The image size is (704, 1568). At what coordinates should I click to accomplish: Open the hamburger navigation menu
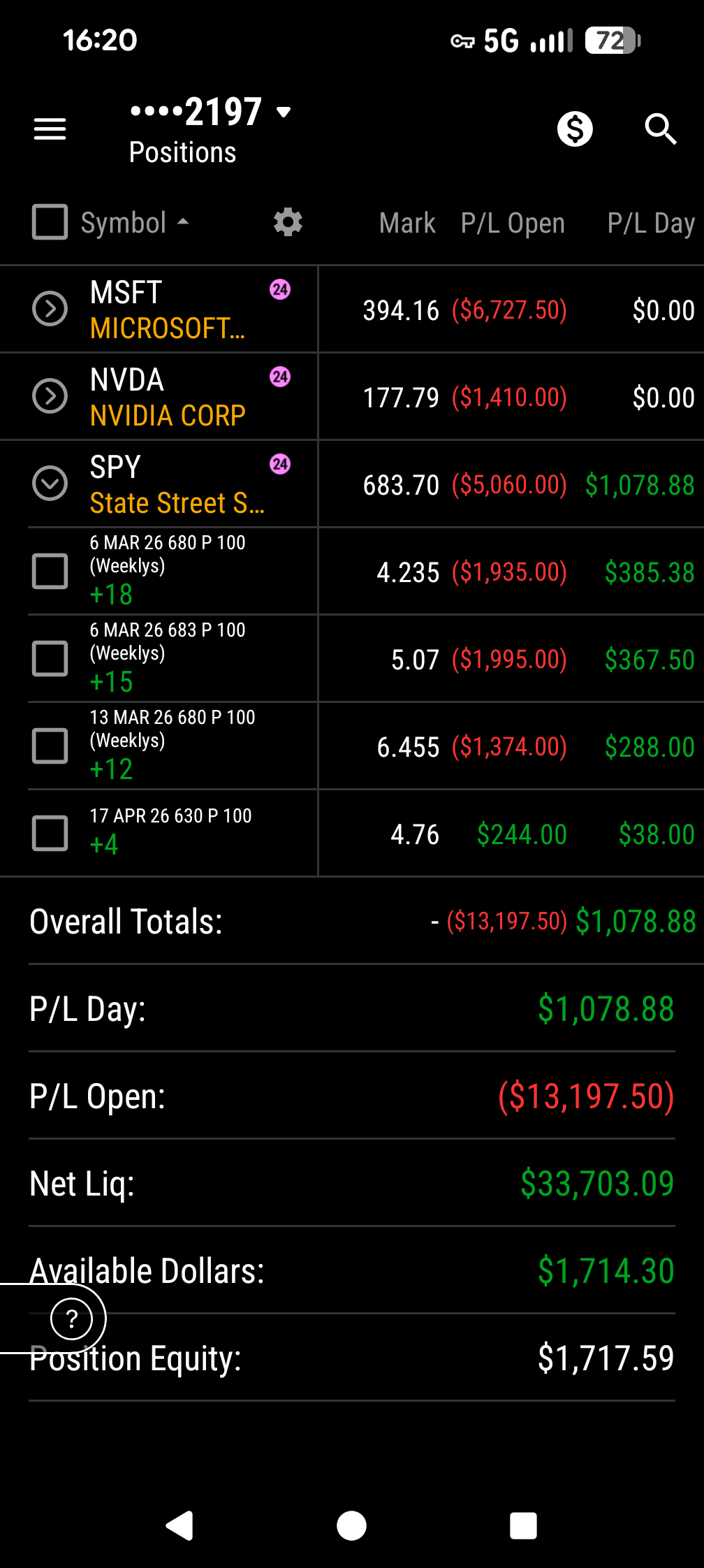tap(50, 129)
